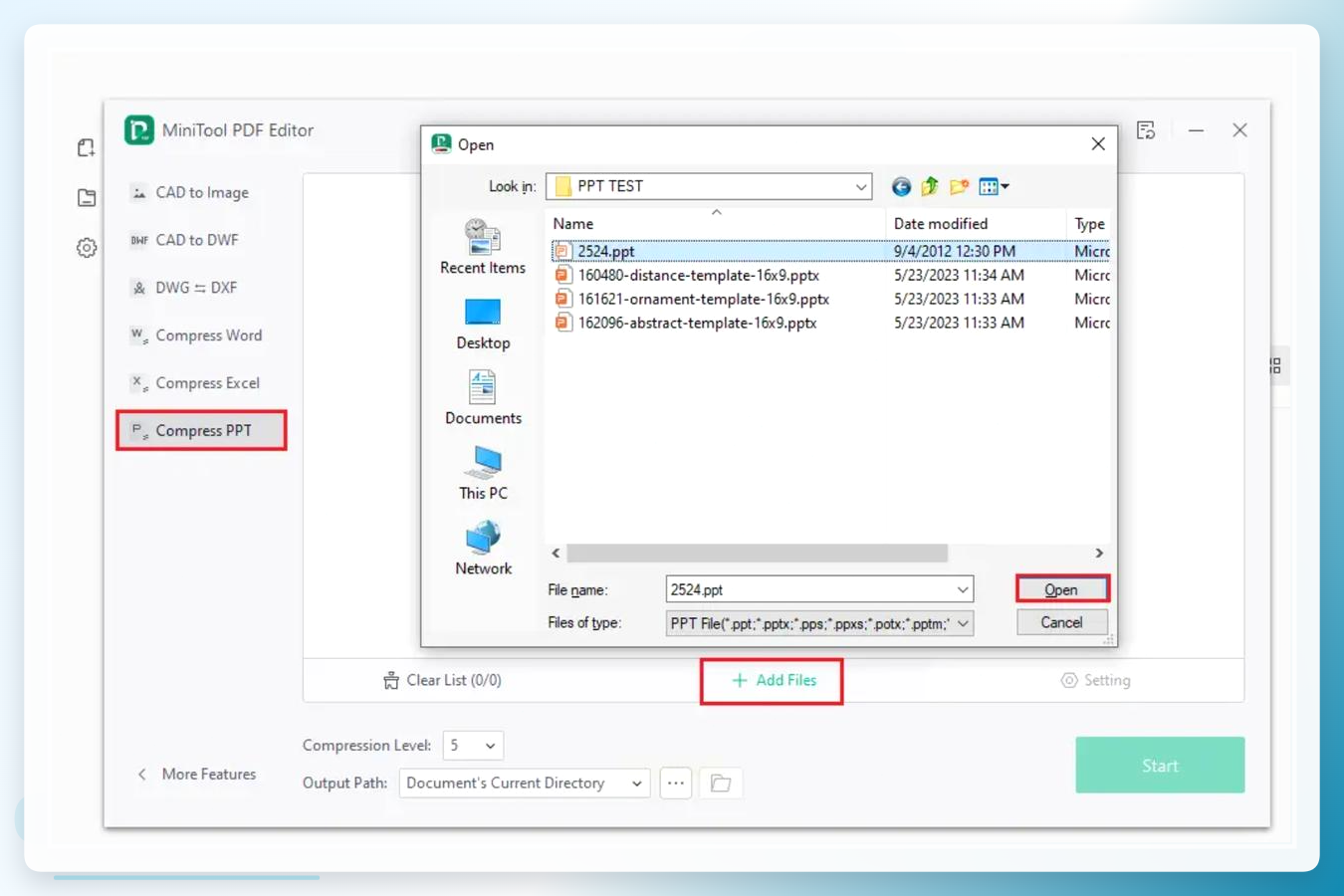This screenshot has width=1344, height=896.
Task: Click the Add Files button
Action: pyautogui.click(x=773, y=681)
